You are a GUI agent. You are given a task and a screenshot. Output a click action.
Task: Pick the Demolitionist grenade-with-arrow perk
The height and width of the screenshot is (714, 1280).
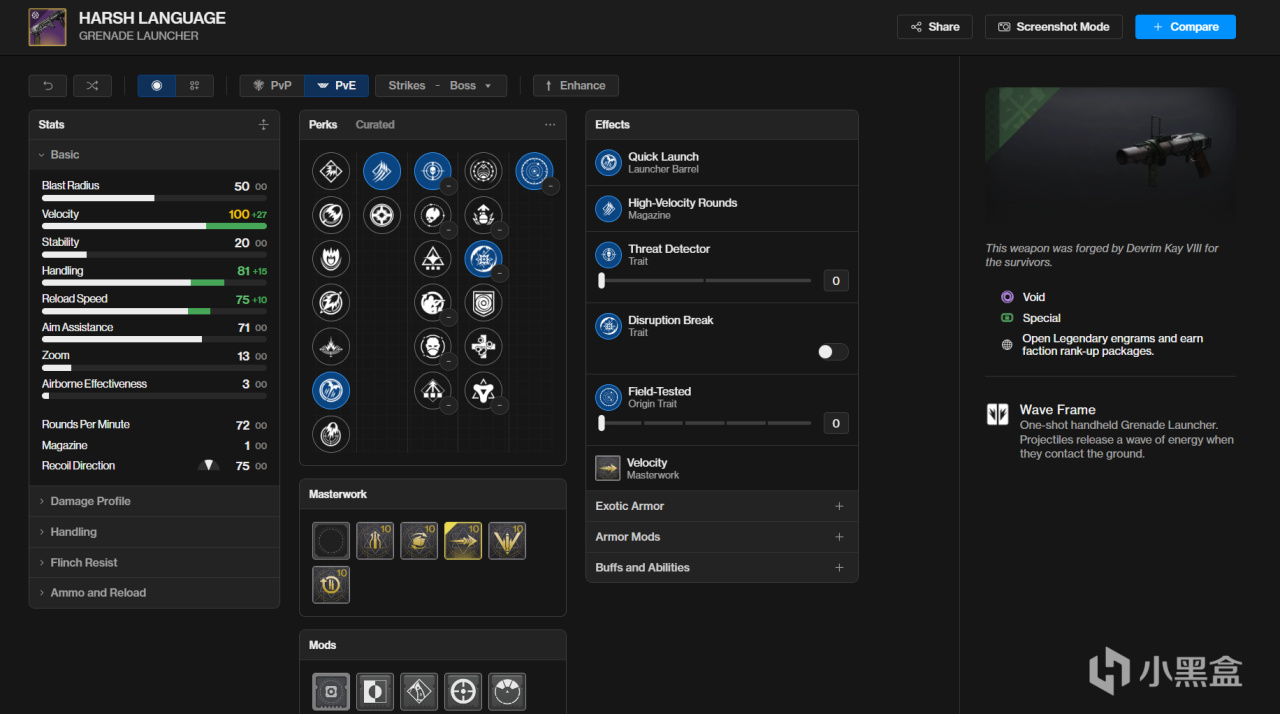484,215
